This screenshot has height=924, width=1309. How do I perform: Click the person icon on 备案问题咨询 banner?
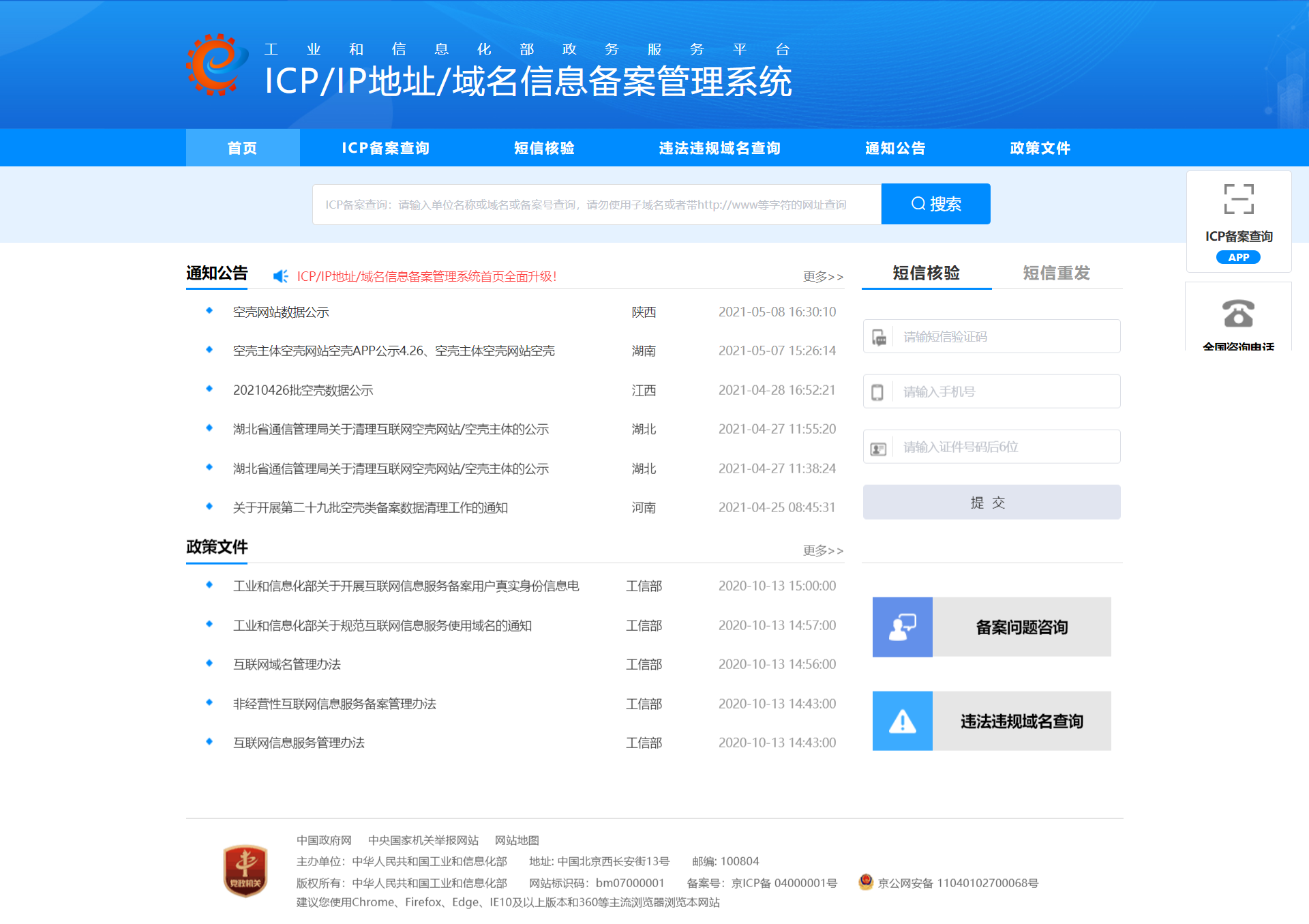(902, 627)
